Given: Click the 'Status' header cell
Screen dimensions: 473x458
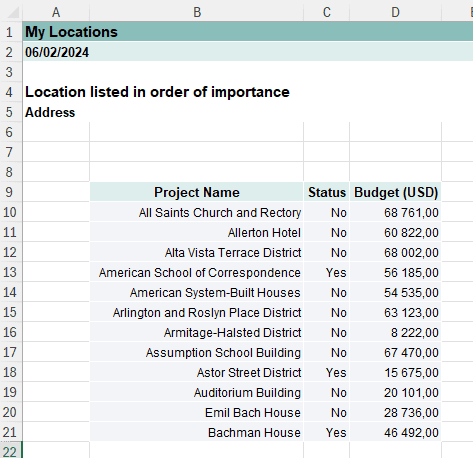Looking at the screenshot, I should [x=327, y=192].
